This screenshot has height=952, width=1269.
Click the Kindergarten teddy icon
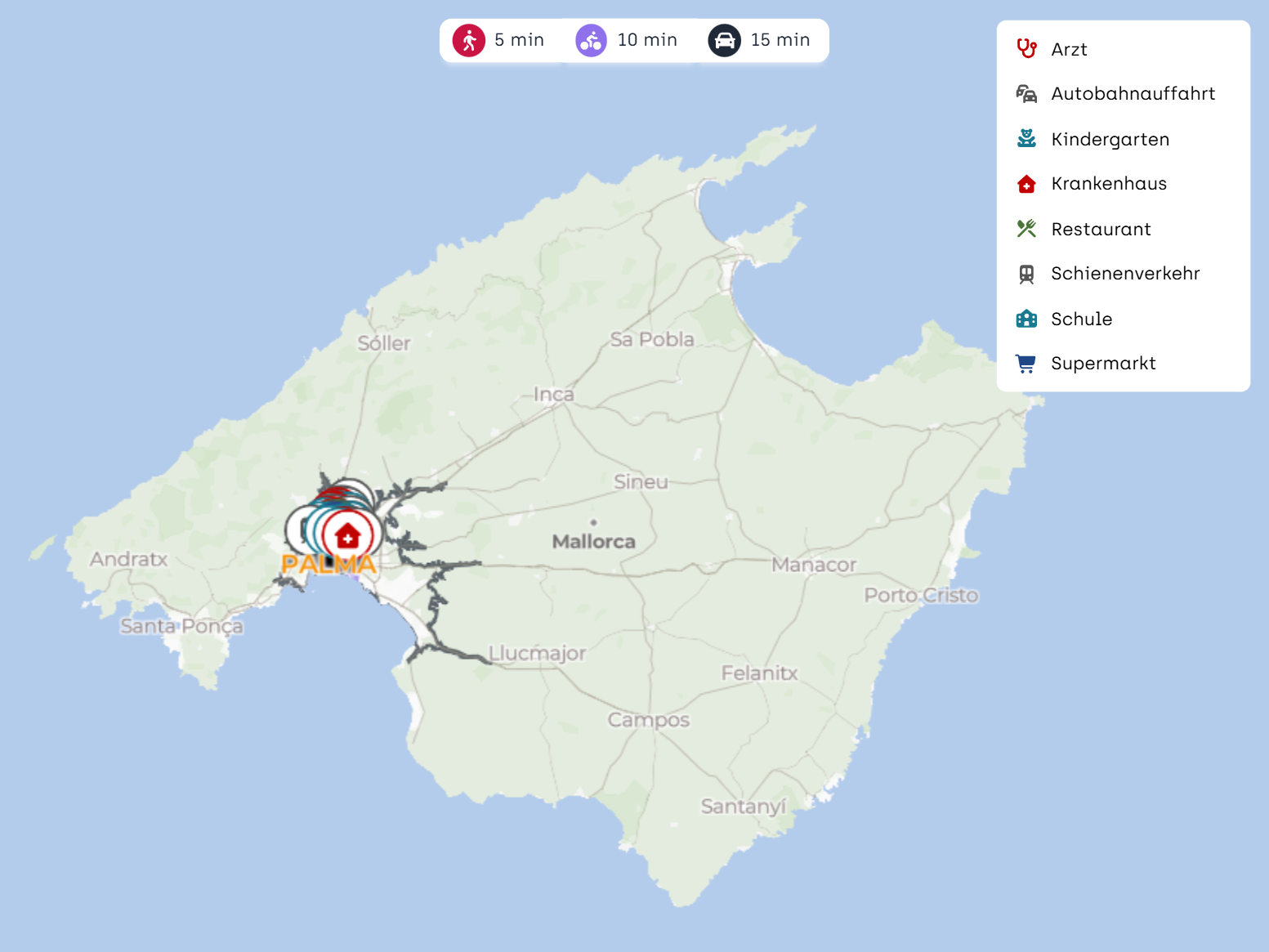click(1026, 139)
